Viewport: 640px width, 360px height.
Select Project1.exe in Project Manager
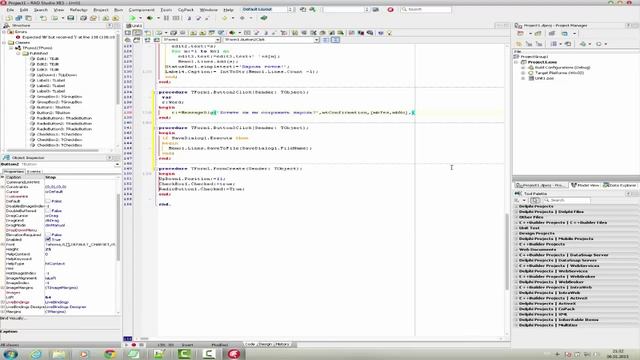[542, 62]
